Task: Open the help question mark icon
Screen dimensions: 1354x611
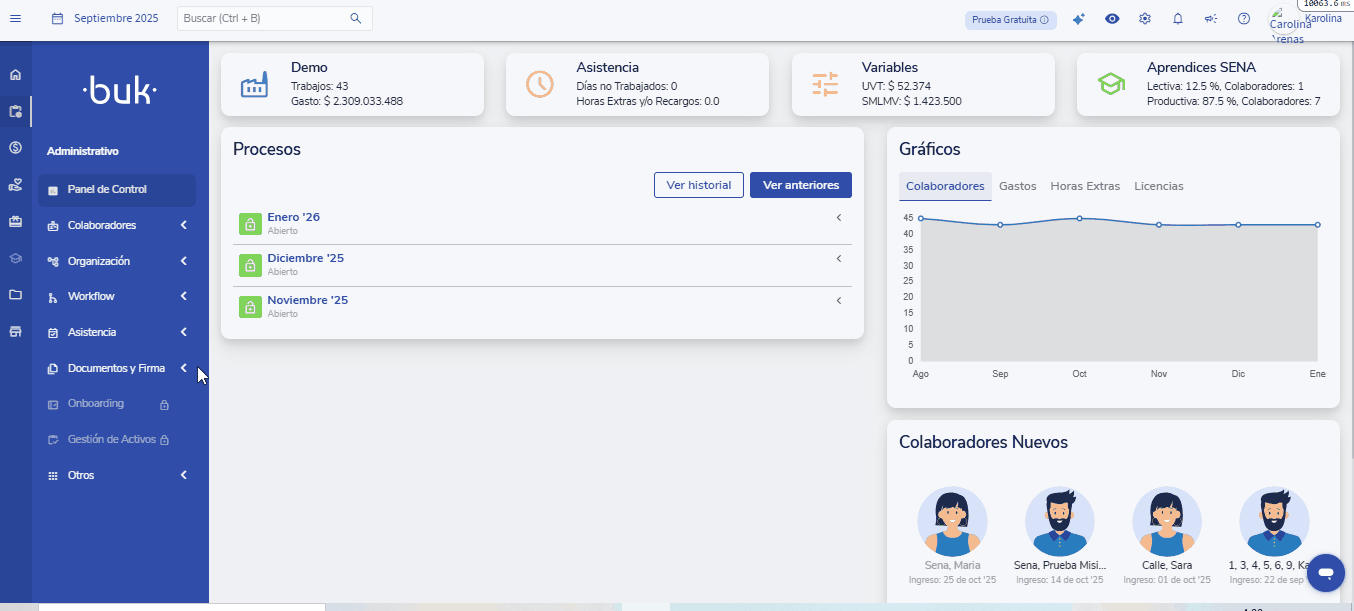Action: coord(1244,19)
